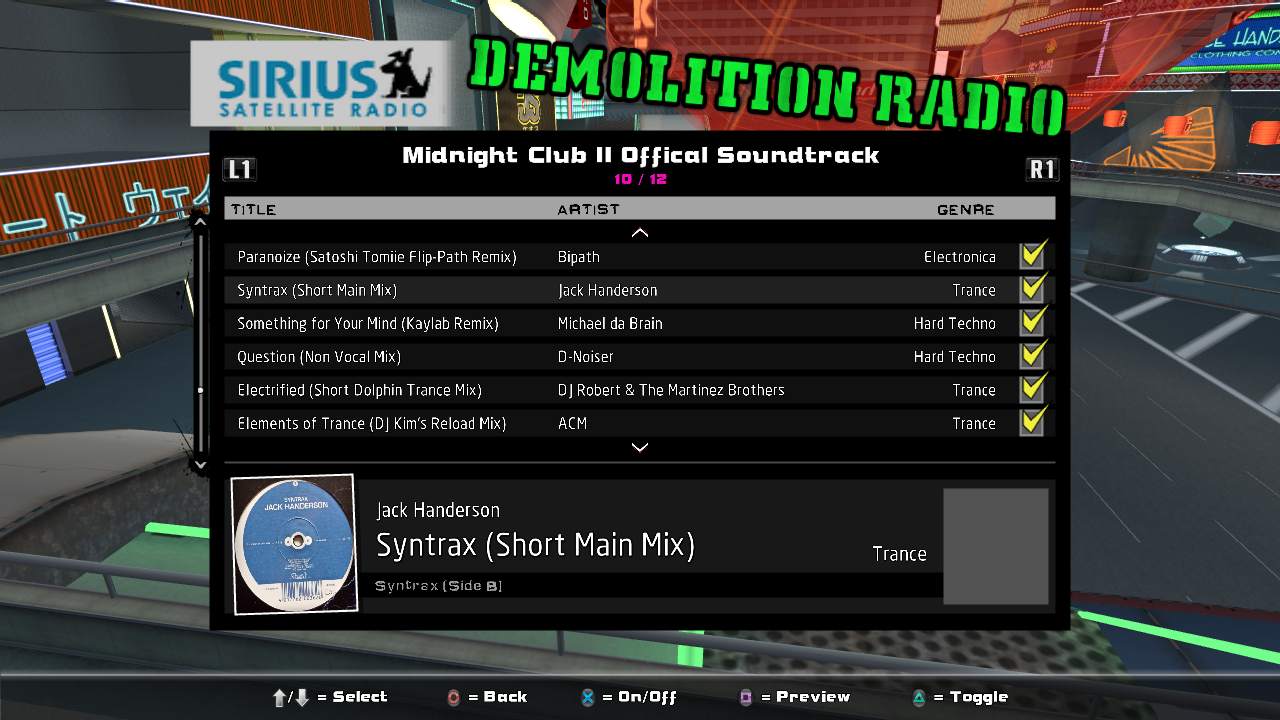Click the vertical scrollbar track on left
Viewport: 1280px width, 720px height.
[x=200, y=340]
